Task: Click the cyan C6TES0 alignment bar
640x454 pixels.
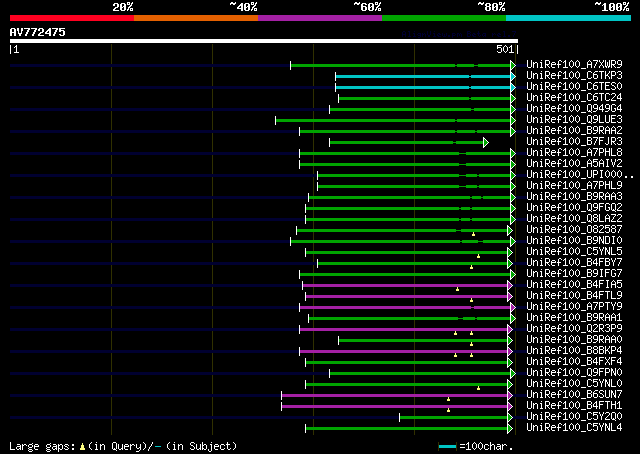Action: pos(420,87)
